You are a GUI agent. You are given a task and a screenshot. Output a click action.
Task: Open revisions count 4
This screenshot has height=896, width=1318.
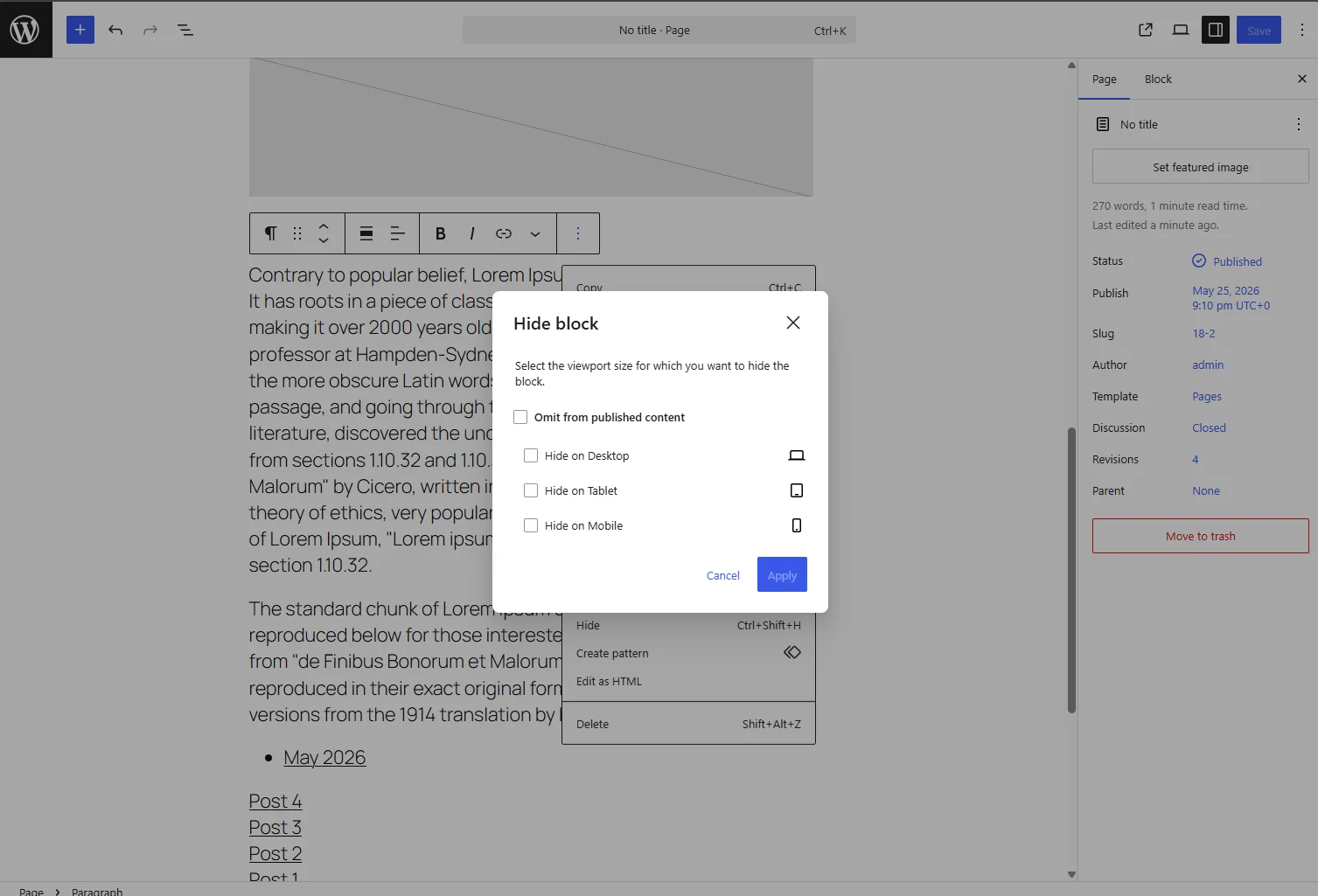(1196, 459)
